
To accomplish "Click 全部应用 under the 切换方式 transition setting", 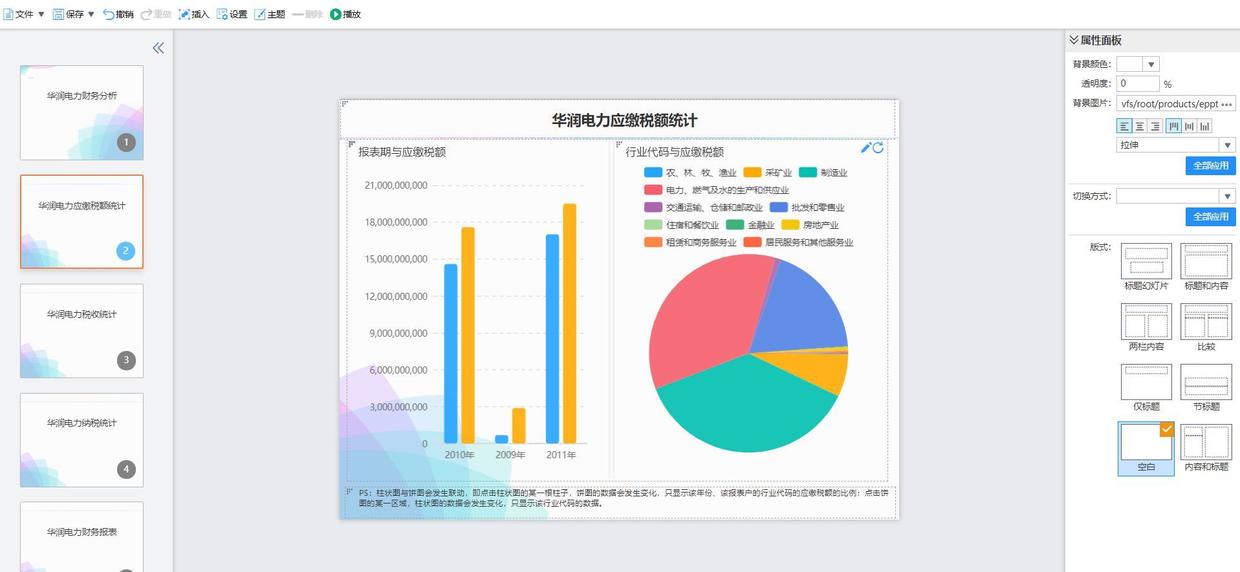I will (1210, 217).
